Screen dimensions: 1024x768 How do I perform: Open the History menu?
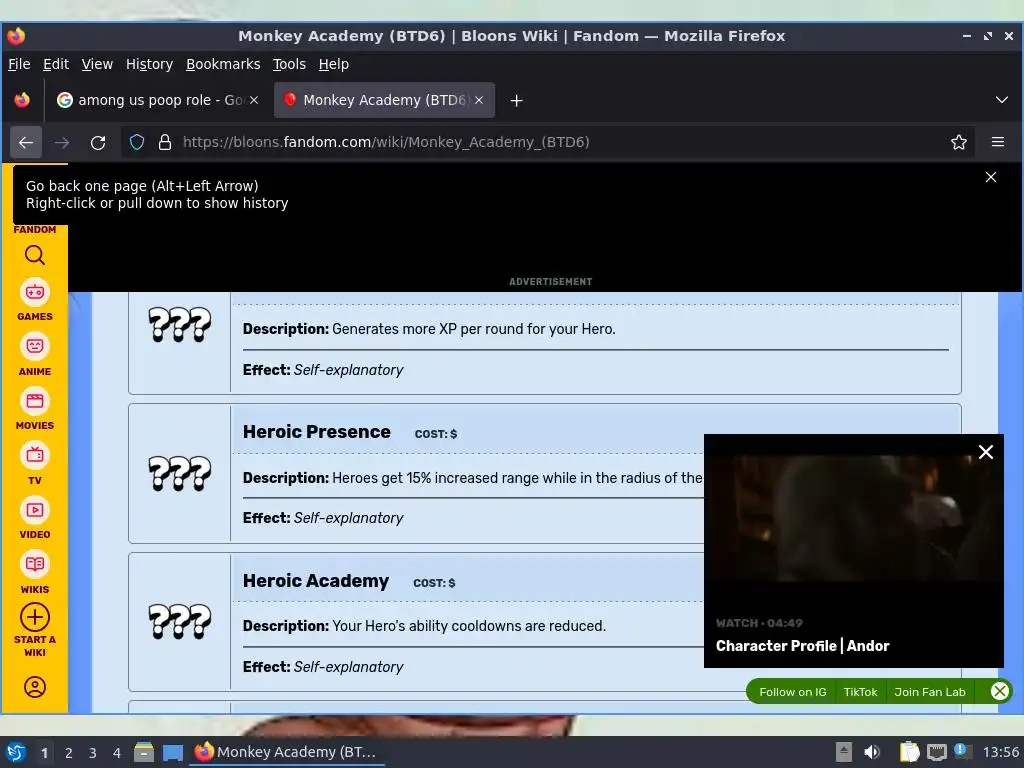(150, 64)
